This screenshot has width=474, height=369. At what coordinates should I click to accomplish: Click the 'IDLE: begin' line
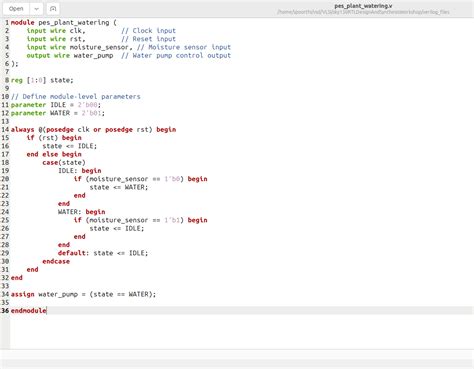coord(80,171)
